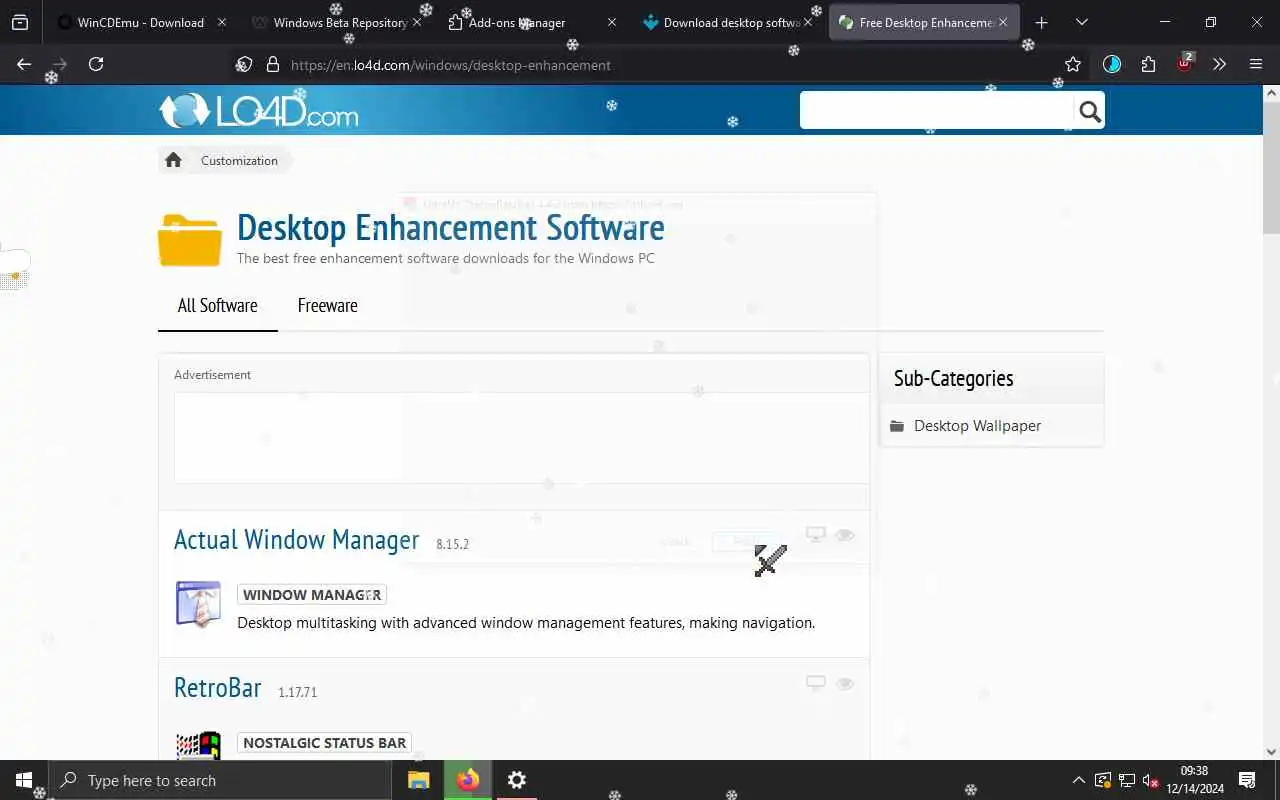1280x800 pixels.
Task: Open Firefox application hamburger menu
Action: click(x=1256, y=64)
